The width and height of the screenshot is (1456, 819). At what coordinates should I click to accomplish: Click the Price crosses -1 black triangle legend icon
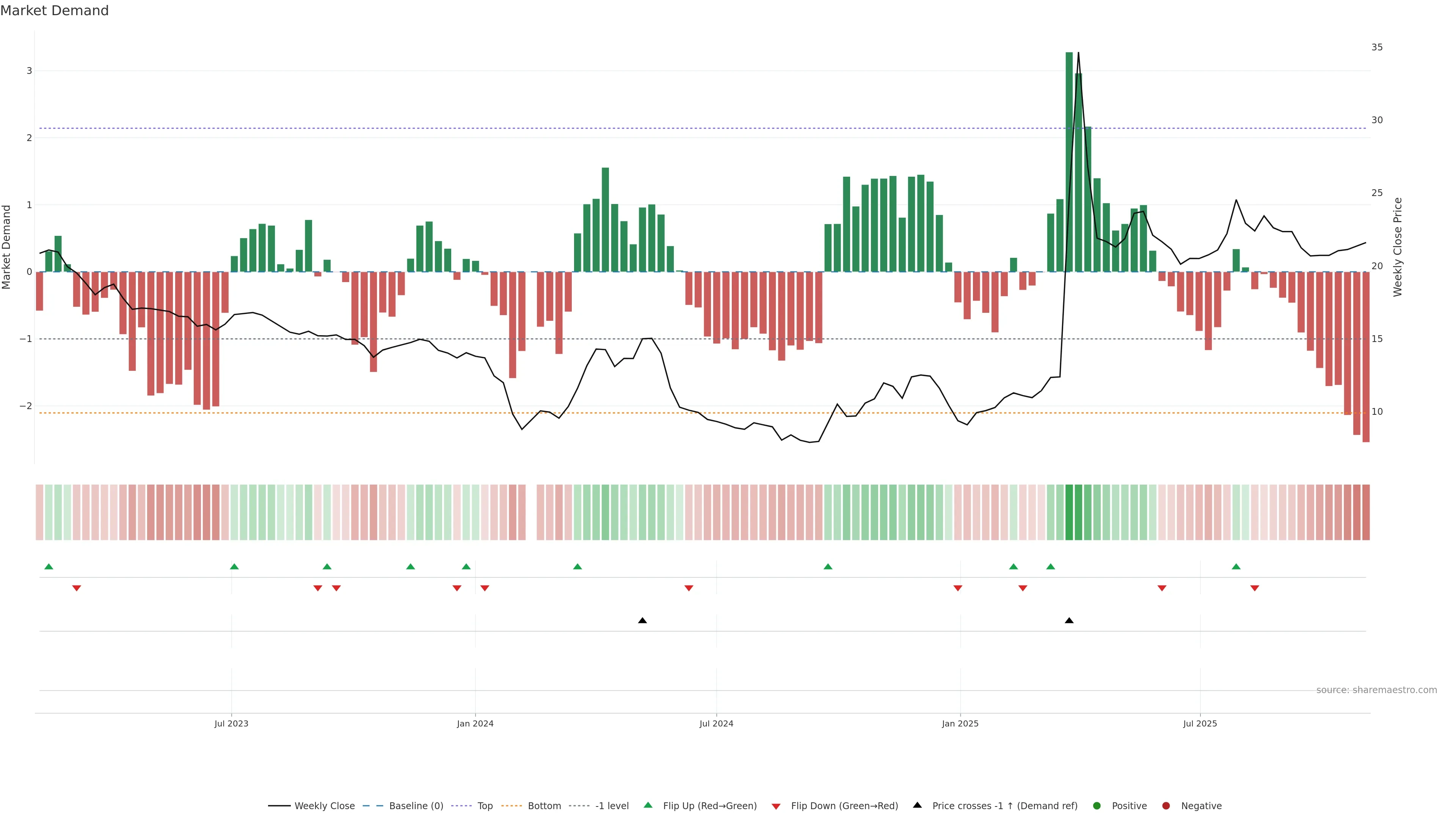917,805
